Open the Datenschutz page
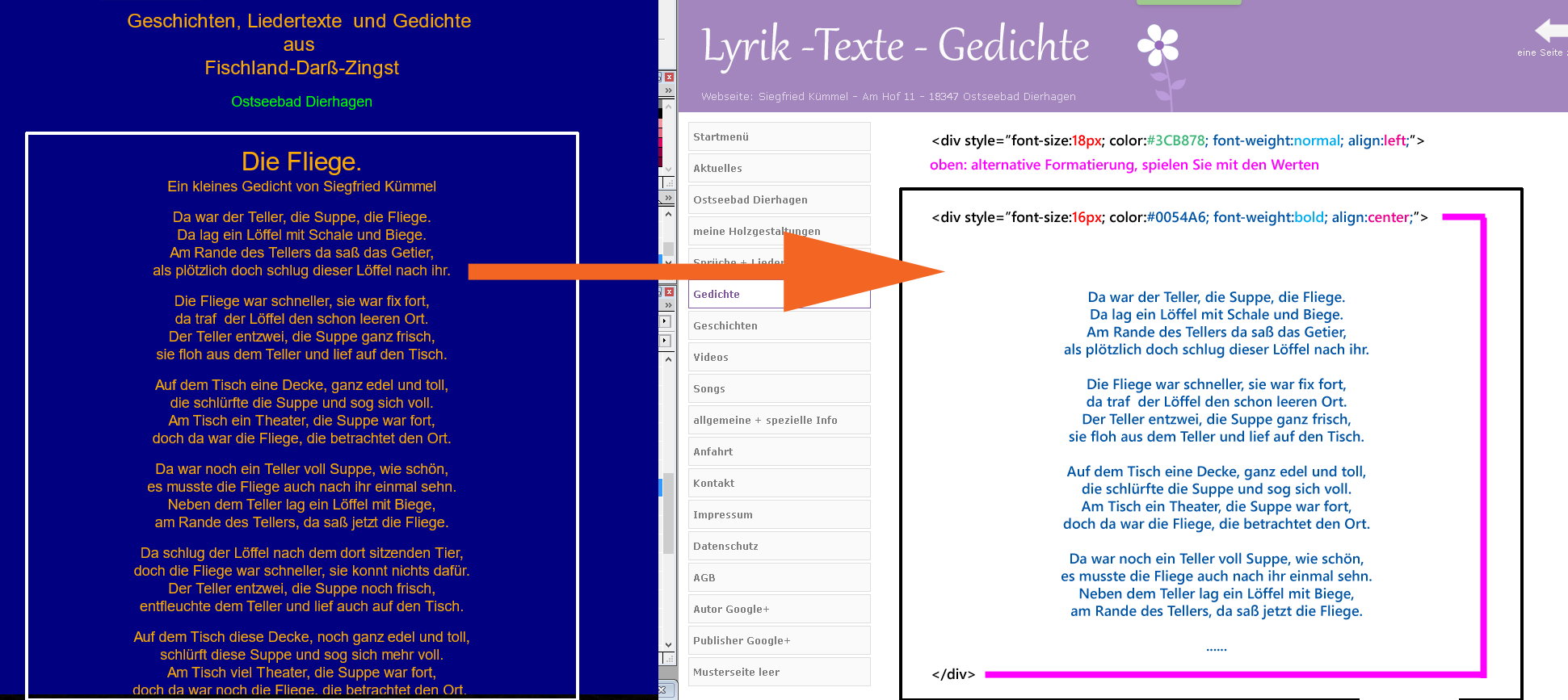This screenshot has height=700, width=1568. [x=779, y=546]
